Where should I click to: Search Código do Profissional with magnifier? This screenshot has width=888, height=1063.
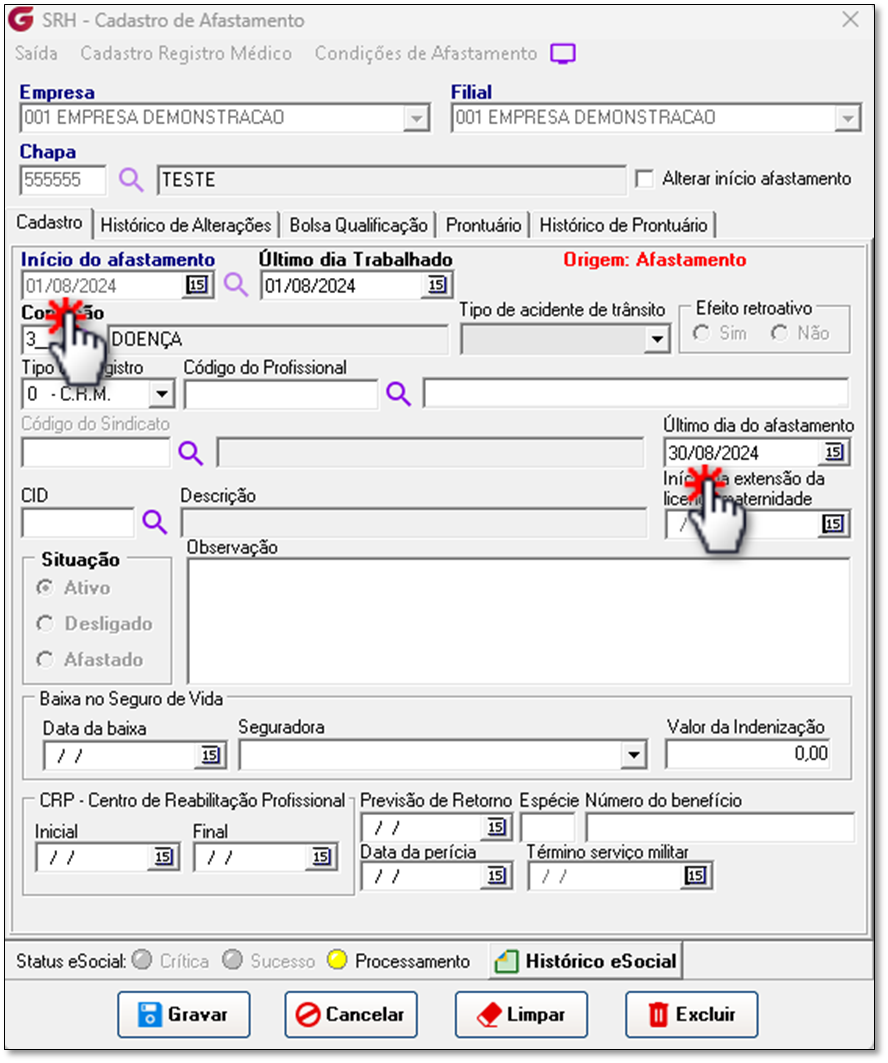point(399,393)
